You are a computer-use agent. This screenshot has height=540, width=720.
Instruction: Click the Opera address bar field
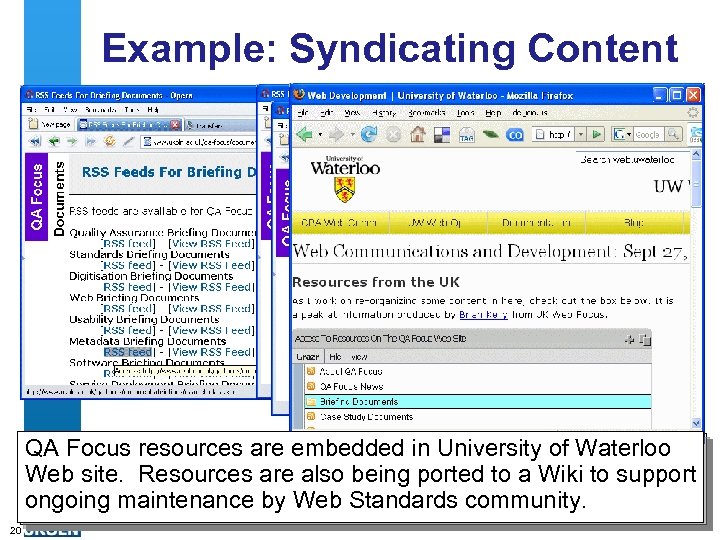pyautogui.click(x=198, y=142)
